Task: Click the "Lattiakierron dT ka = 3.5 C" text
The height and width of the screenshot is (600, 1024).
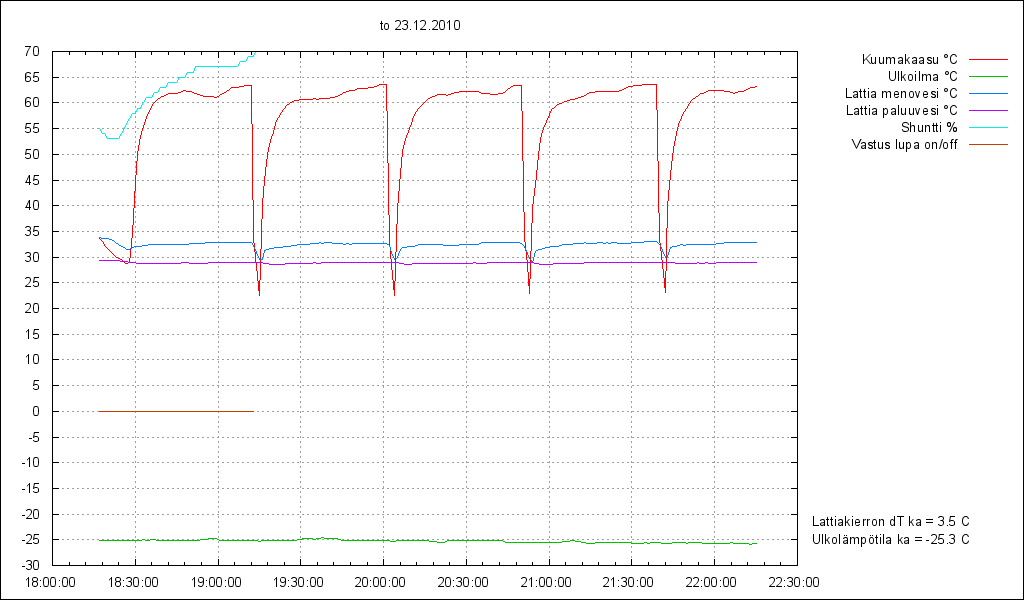Action: pos(891,521)
